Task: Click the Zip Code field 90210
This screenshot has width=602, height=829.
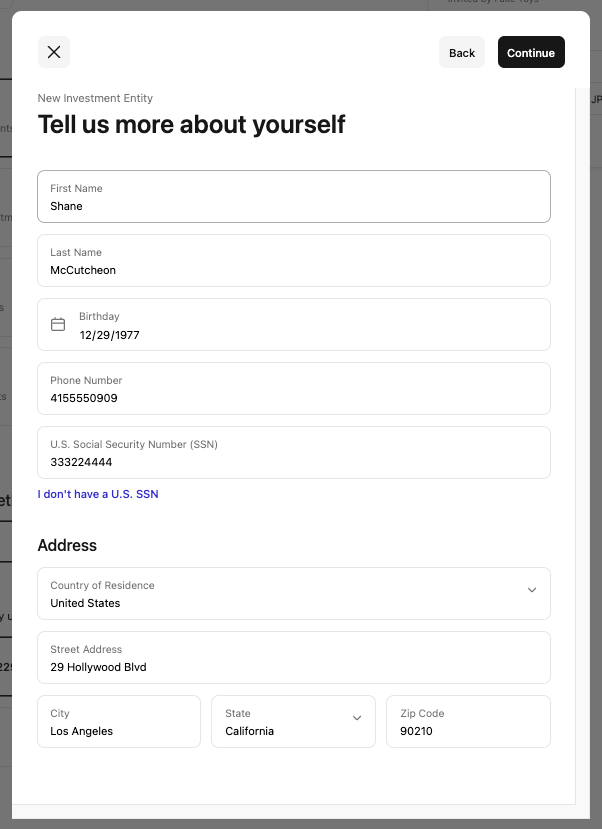Action: 468,722
